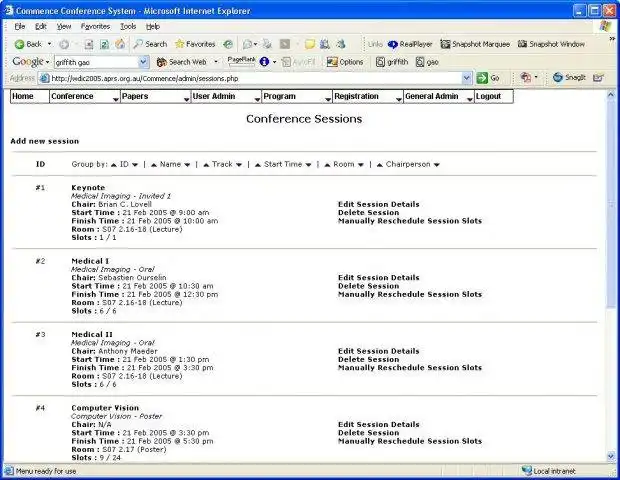The width and height of the screenshot is (620, 480).
Task: Click the vertical scrollbar thumb
Action: [611, 204]
